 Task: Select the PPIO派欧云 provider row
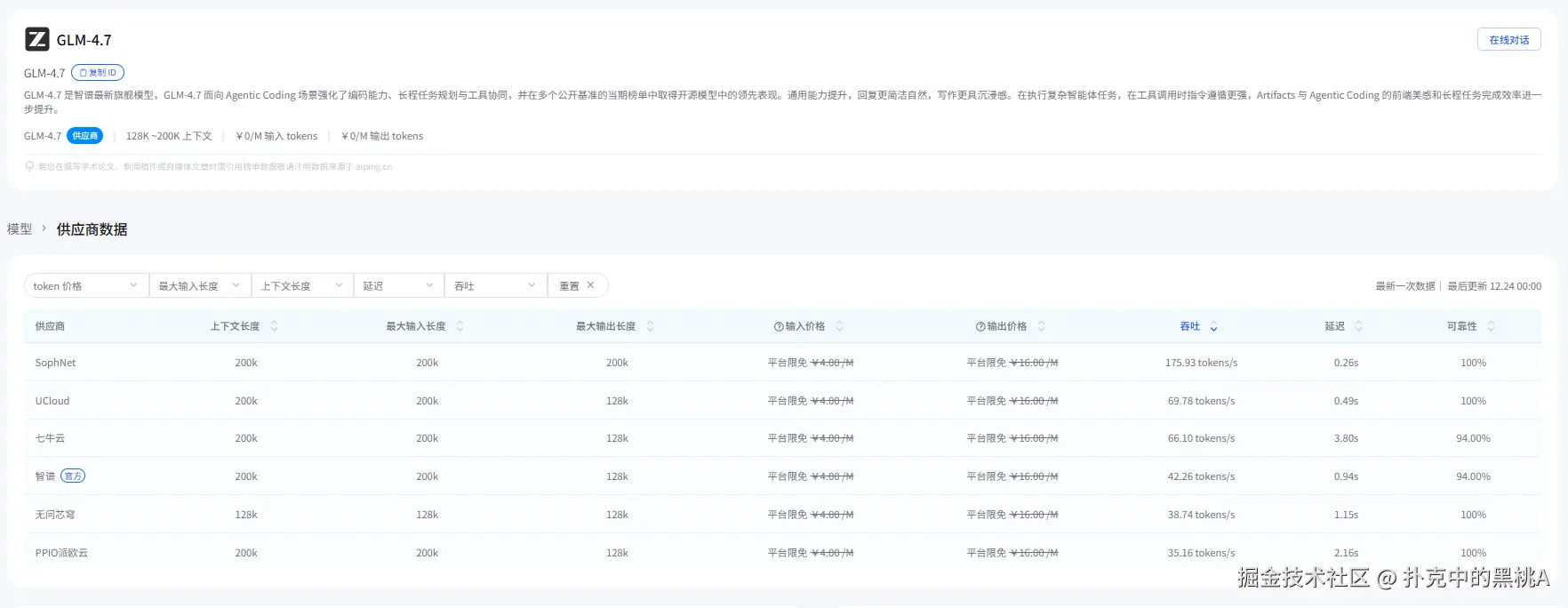point(782,553)
